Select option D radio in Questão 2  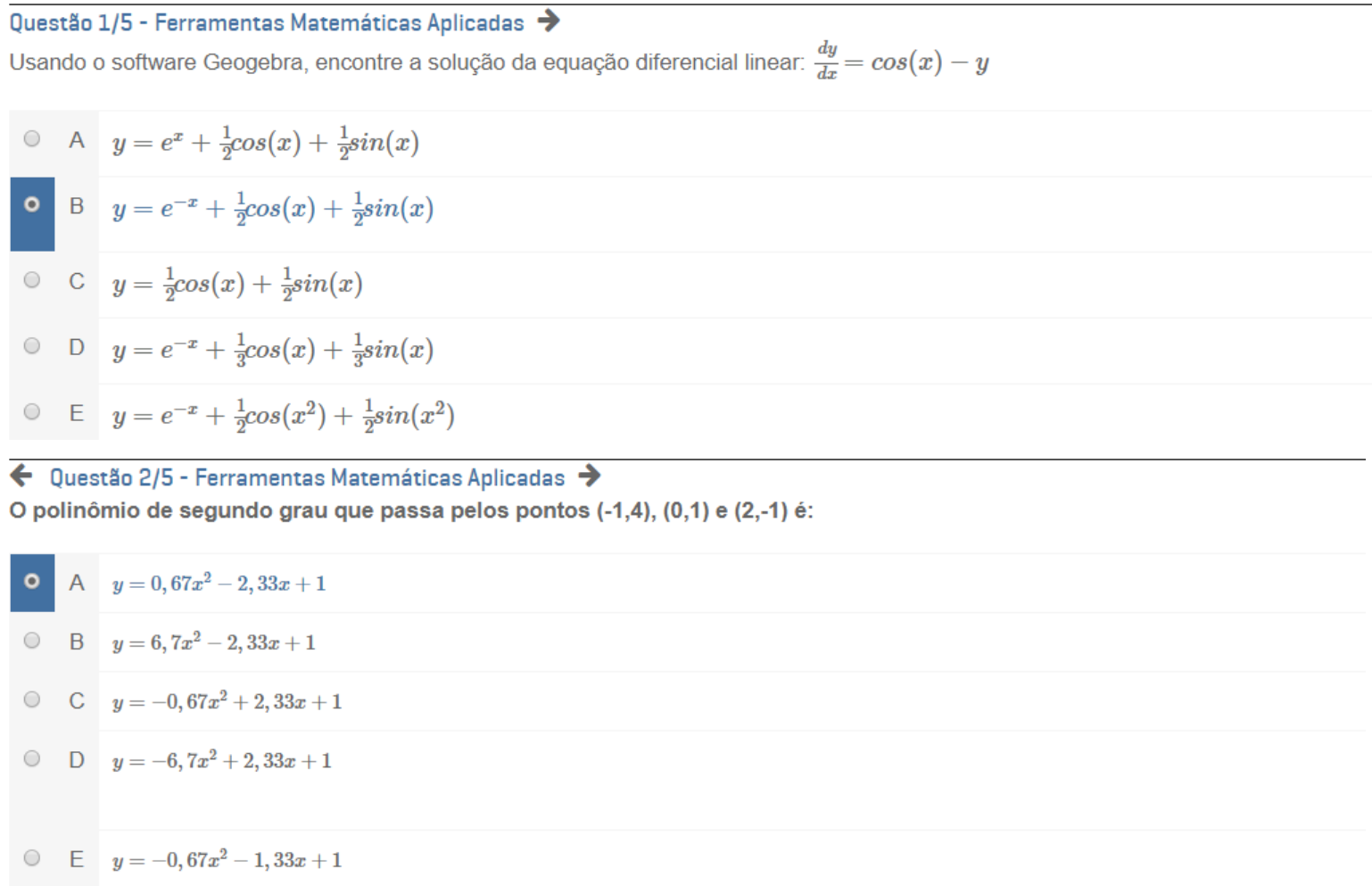point(32,758)
